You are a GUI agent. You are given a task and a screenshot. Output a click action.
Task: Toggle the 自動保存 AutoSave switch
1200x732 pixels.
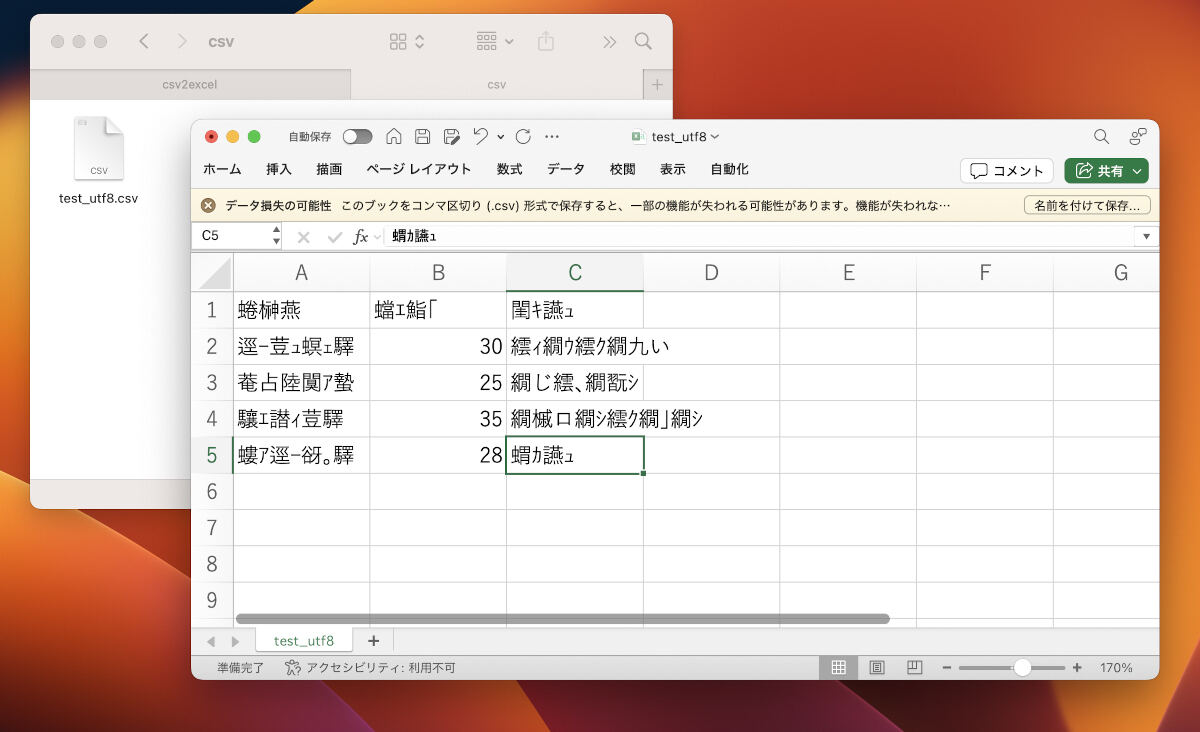tap(357, 137)
